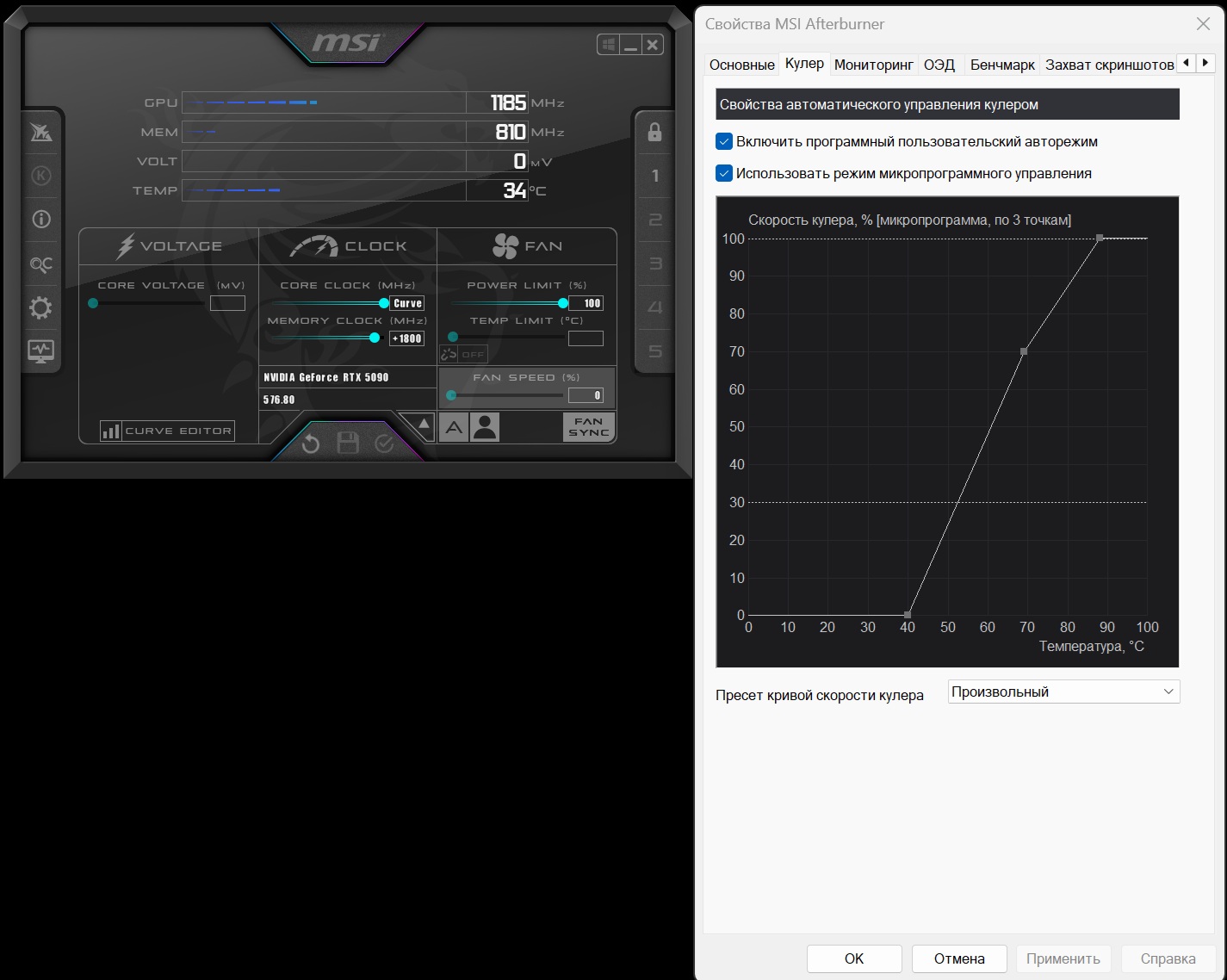Open the Curve Editor button
1227x980 pixels.
(167, 431)
